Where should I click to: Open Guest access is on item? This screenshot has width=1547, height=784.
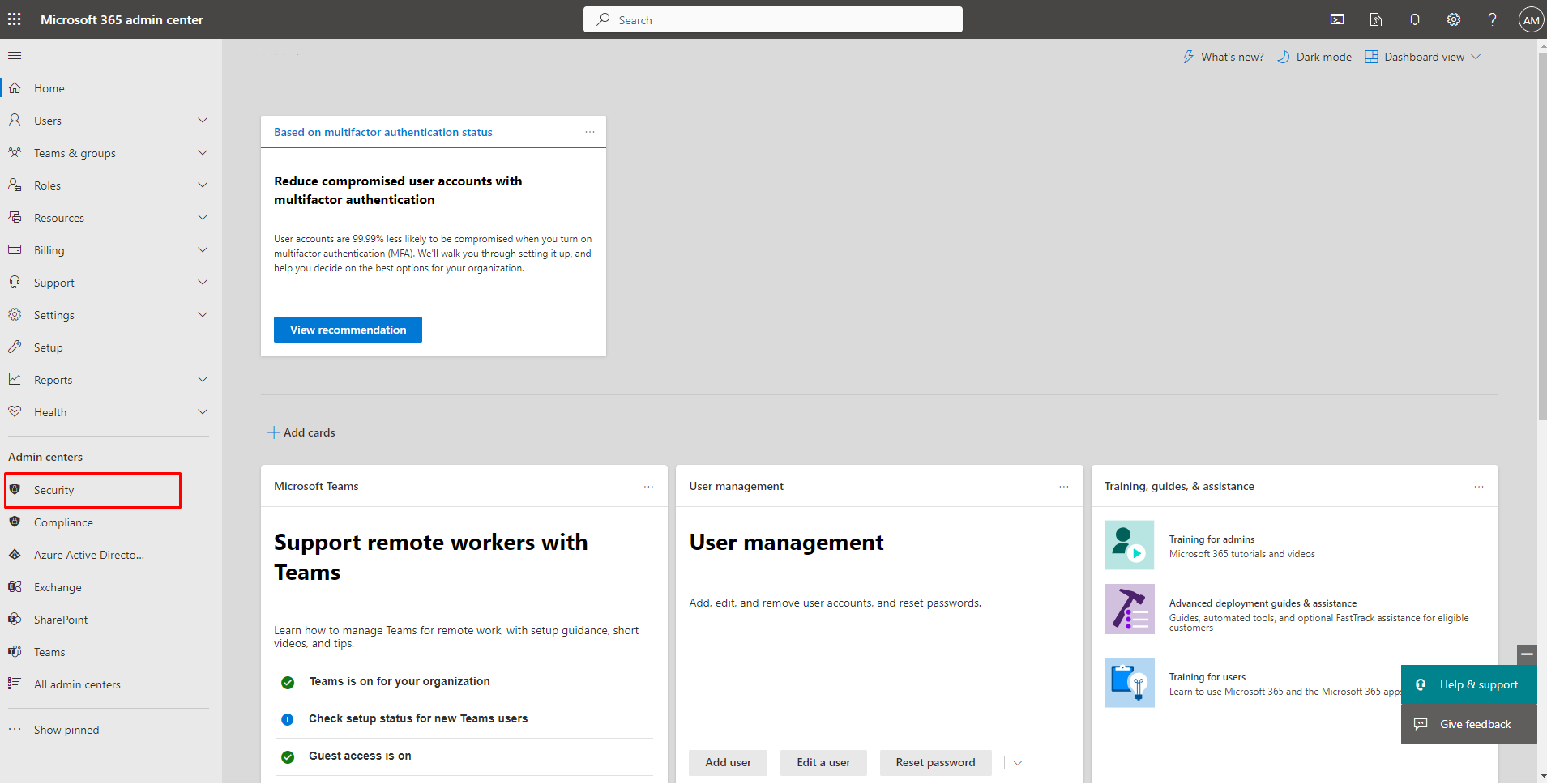(x=360, y=756)
